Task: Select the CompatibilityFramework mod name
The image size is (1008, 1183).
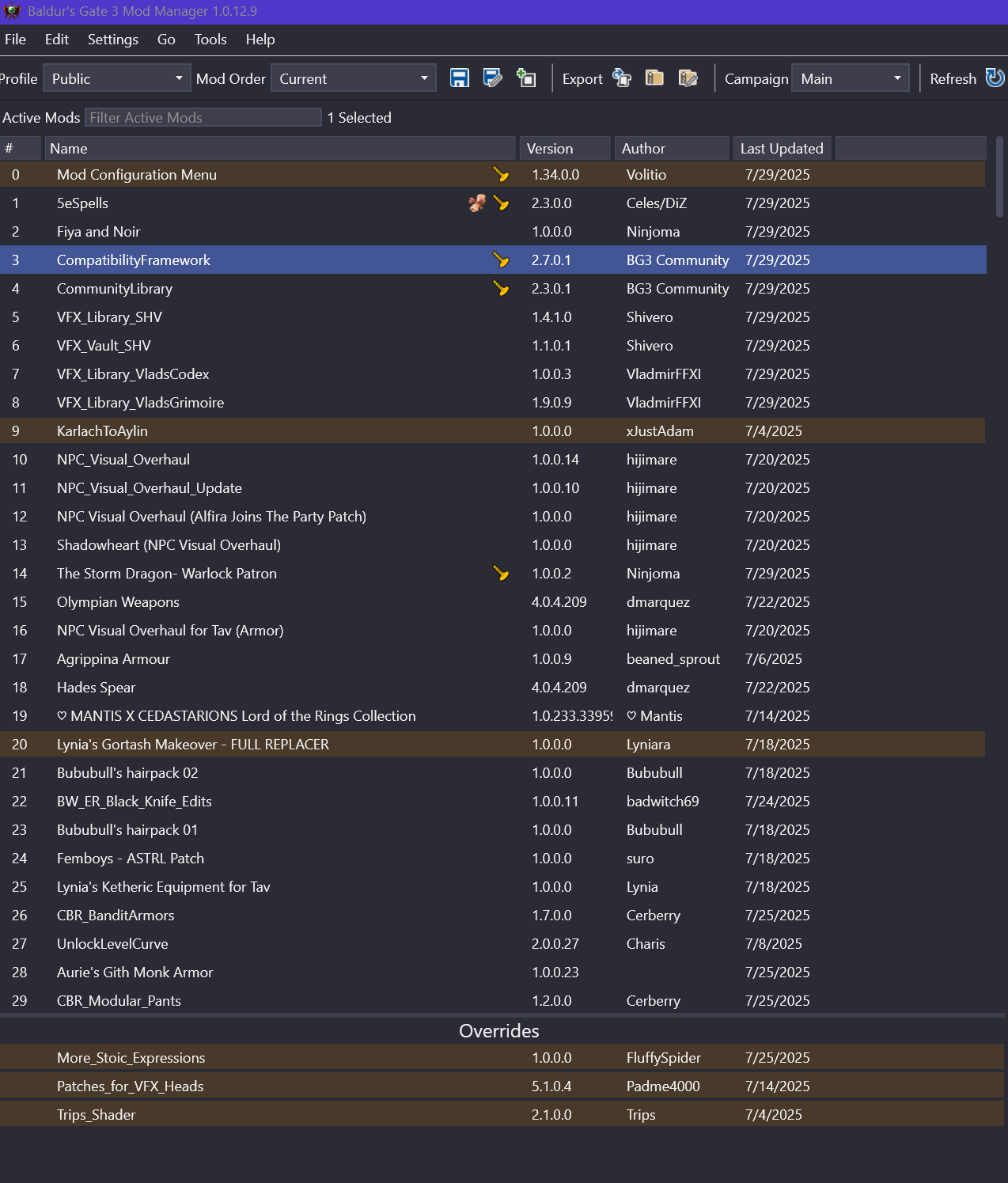Action: point(134,260)
